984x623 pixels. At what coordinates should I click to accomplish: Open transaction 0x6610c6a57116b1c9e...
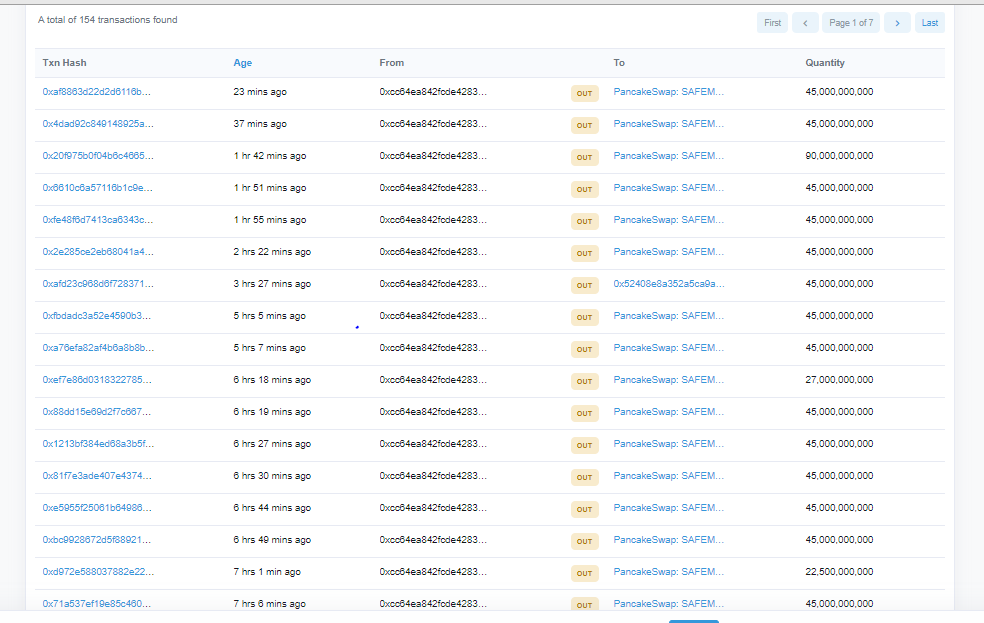click(x=97, y=188)
